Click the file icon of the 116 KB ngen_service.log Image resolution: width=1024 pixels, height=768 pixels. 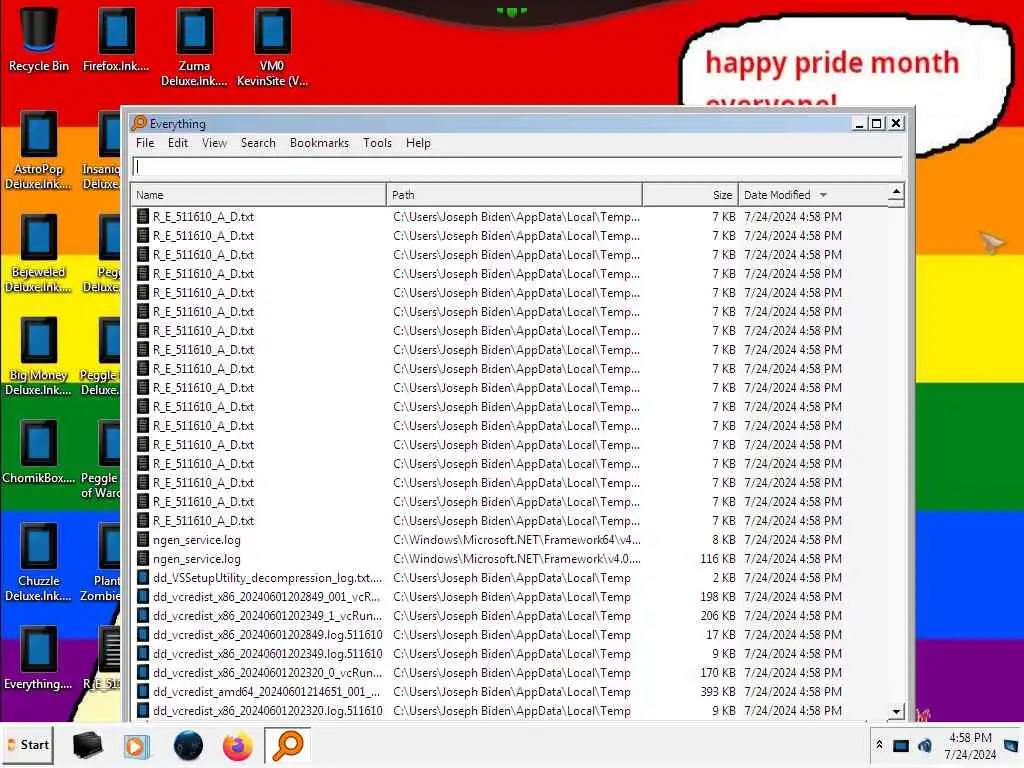[143, 558]
